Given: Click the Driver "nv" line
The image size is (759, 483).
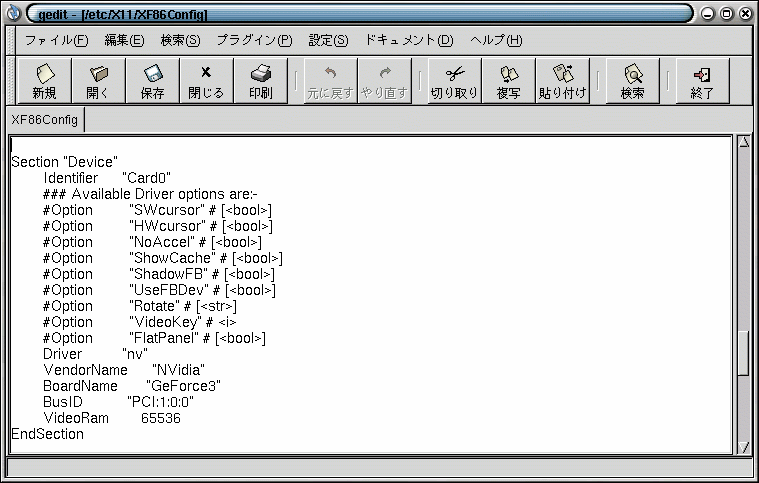Looking at the screenshot, I should 95,354.
